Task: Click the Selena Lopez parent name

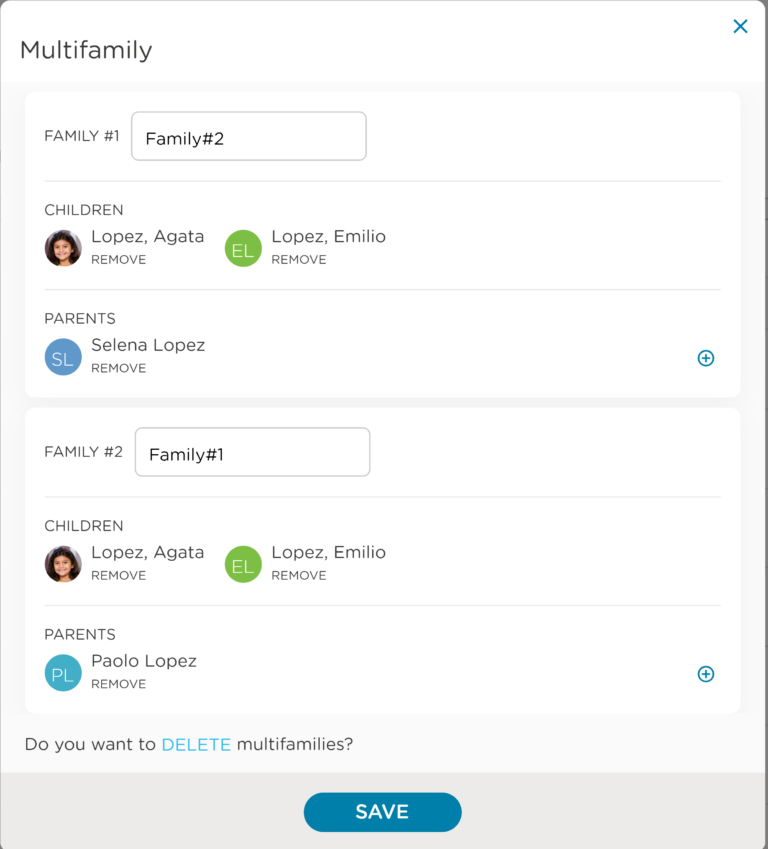Action: click(x=148, y=345)
